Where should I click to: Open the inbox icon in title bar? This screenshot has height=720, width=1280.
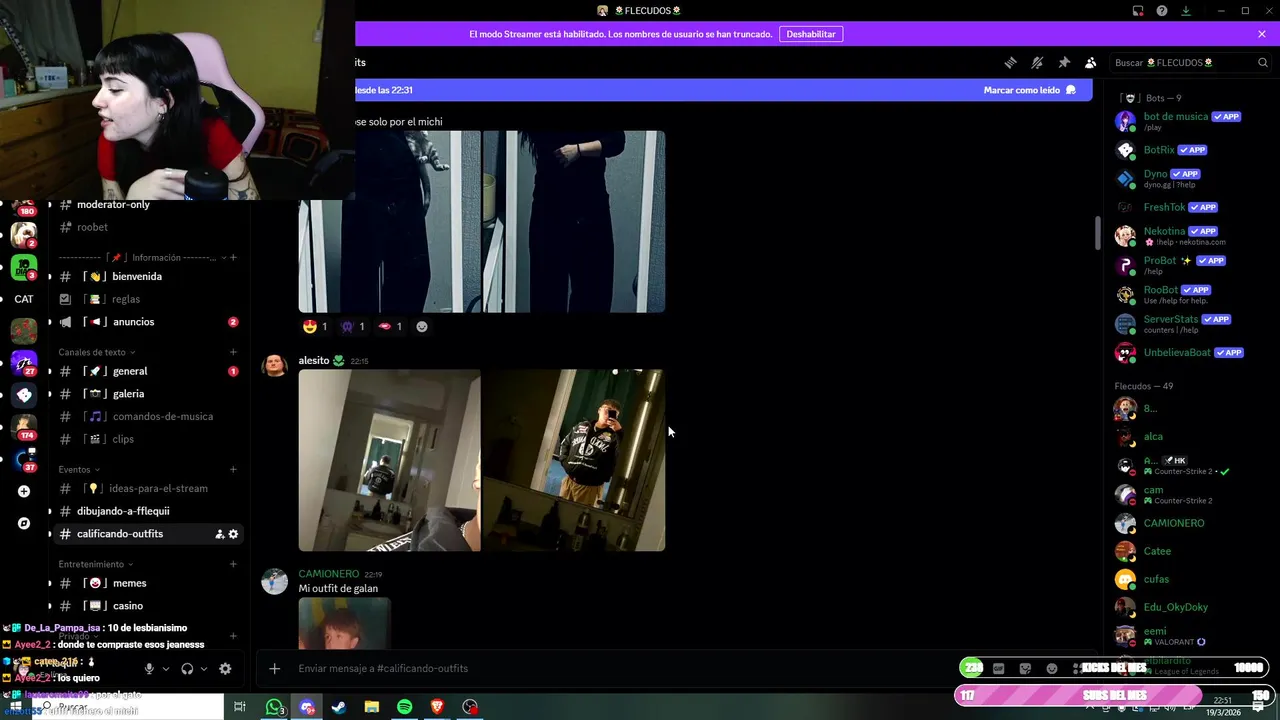(x=1138, y=11)
